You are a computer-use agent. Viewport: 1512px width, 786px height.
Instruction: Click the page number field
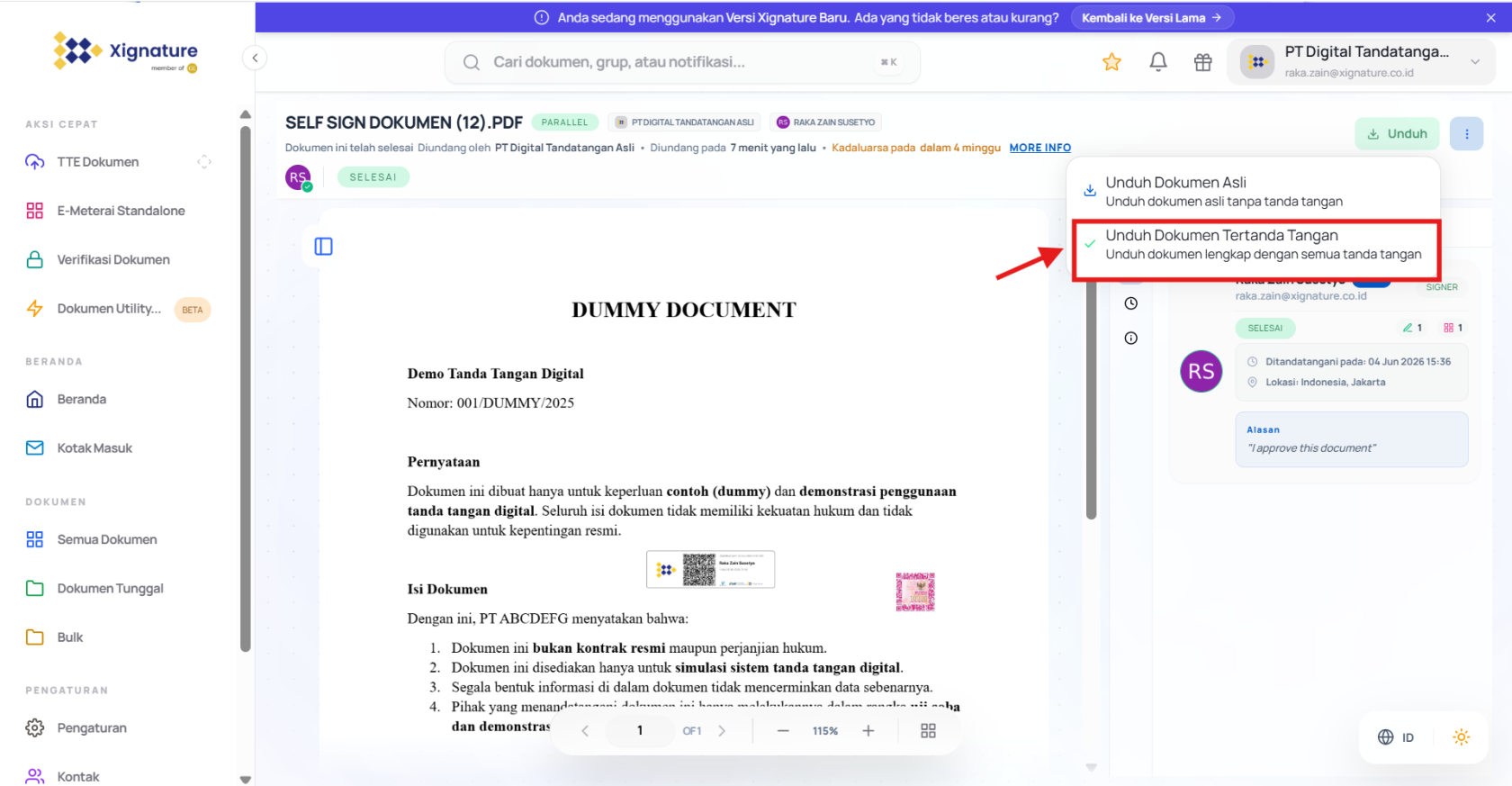pos(640,731)
